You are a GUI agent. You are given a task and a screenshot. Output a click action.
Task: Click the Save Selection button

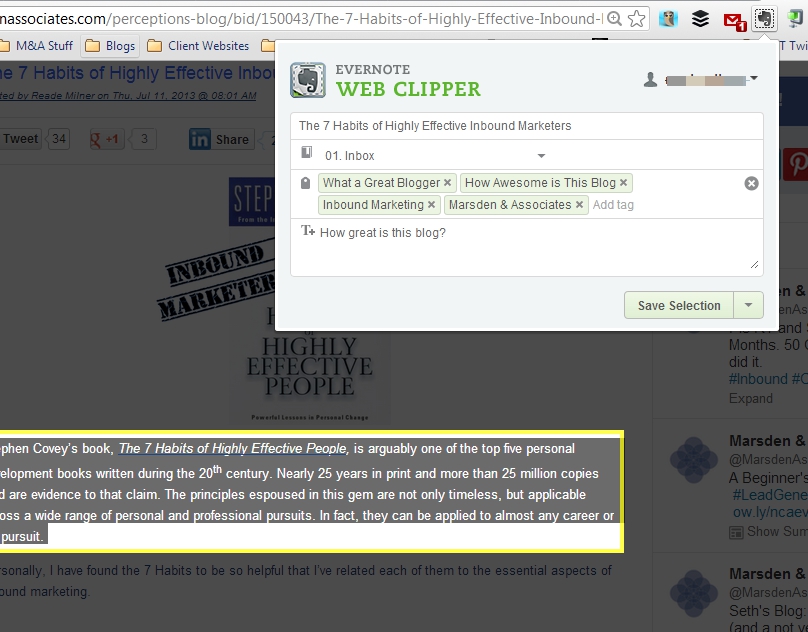(x=679, y=305)
